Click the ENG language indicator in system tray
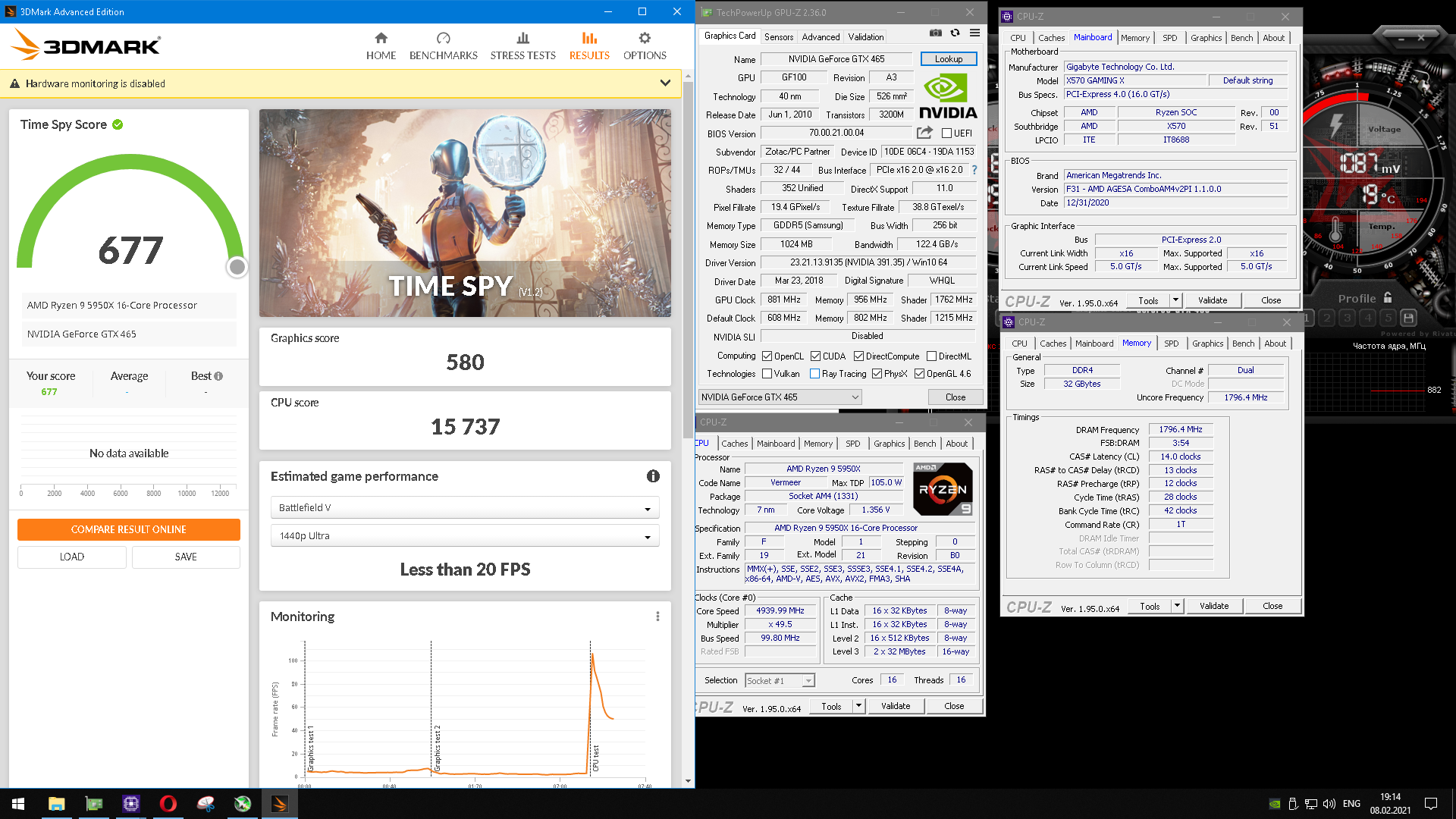The image size is (1456, 819). (1351, 804)
